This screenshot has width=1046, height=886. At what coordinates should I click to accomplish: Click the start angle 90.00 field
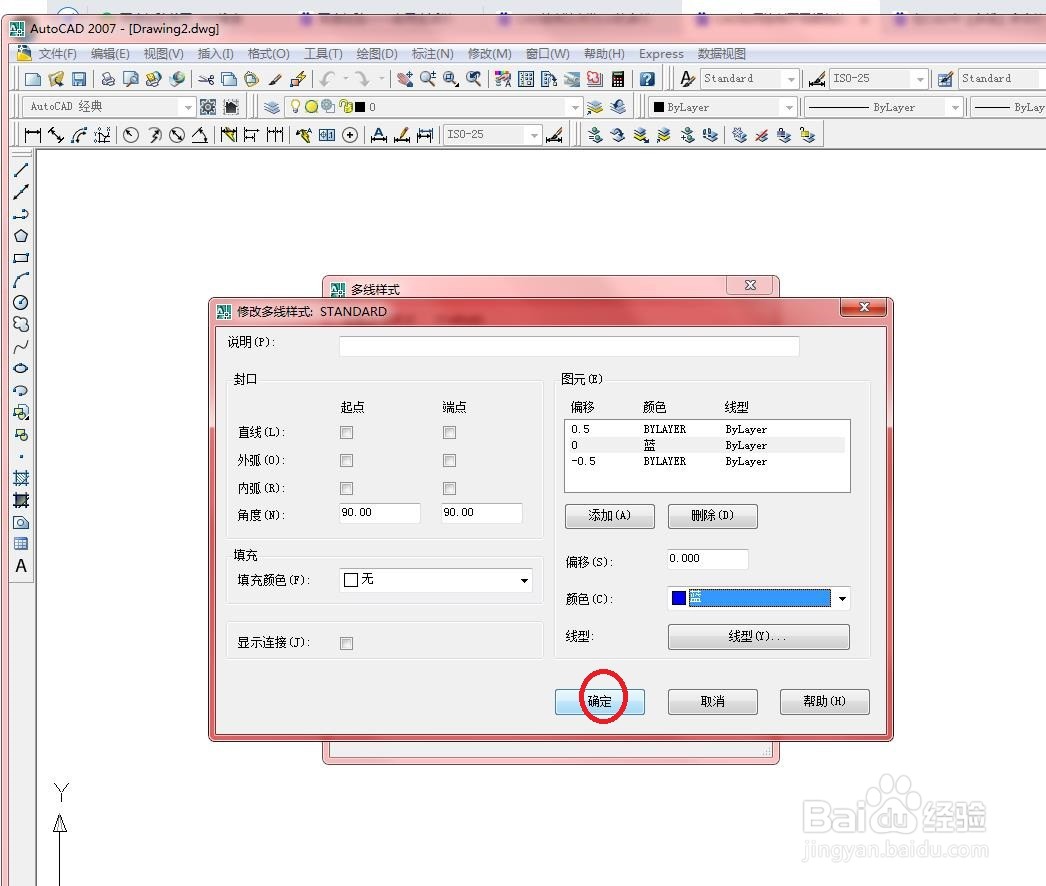(380, 512)
